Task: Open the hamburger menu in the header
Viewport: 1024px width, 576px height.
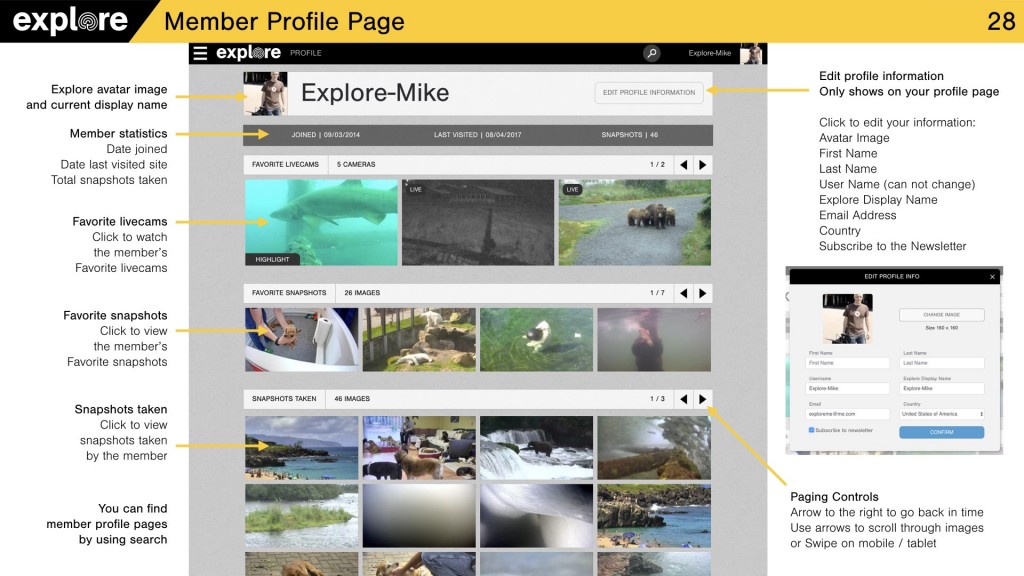Action: click(x=201, y=53)
